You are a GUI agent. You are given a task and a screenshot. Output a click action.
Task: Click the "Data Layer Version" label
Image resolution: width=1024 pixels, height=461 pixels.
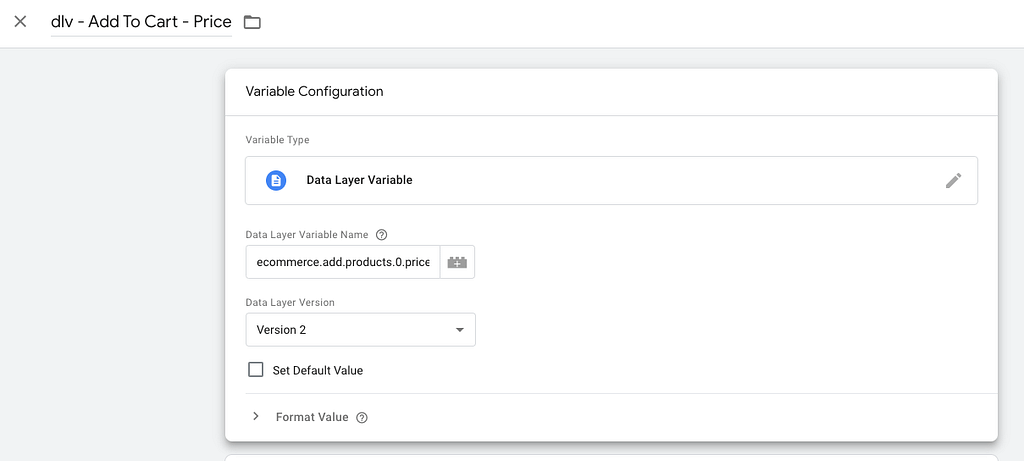pos(290,302)
